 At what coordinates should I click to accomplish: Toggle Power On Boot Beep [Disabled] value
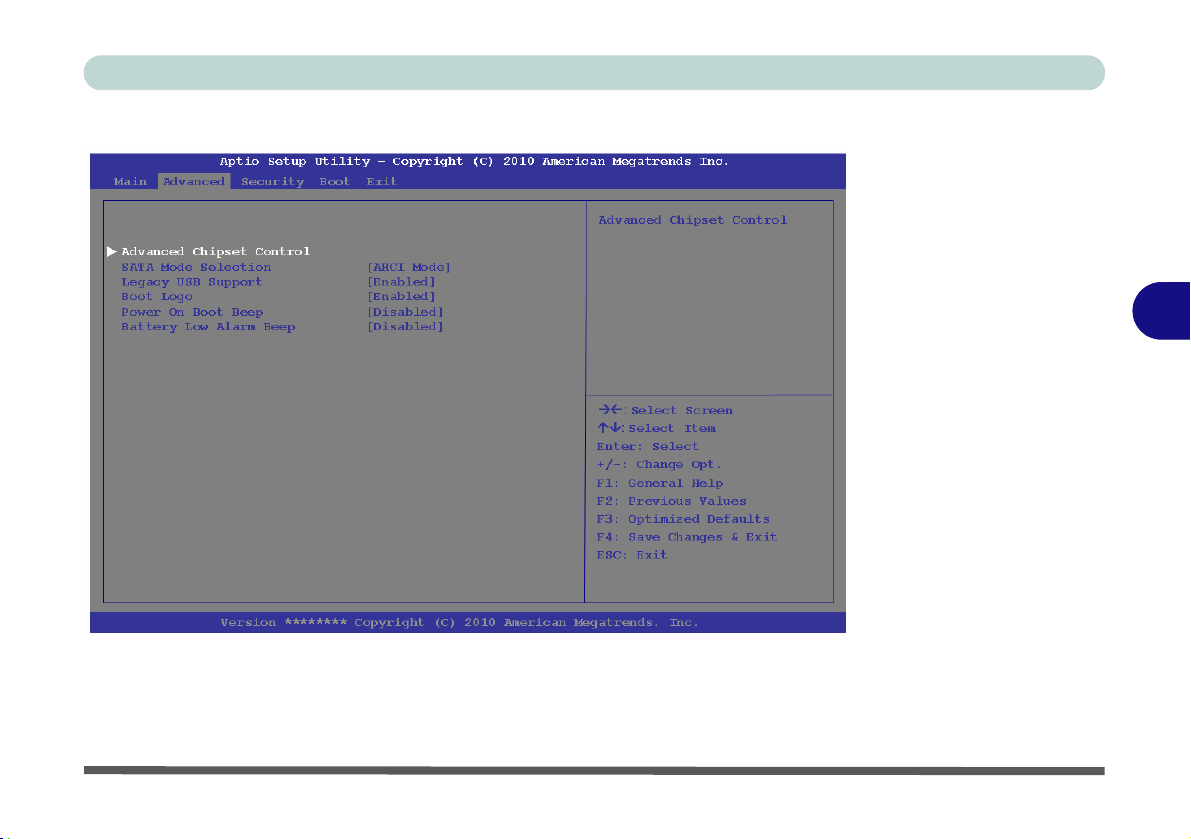(x=405, y=312)
